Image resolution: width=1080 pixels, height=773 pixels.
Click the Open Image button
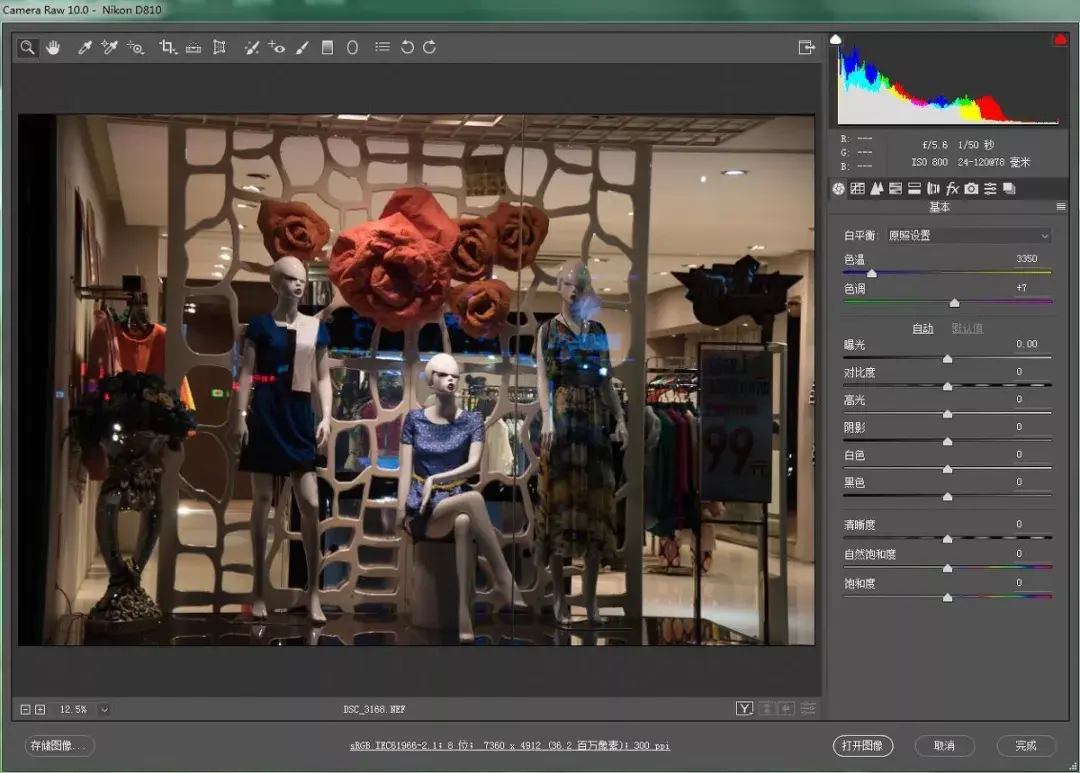pos(862,745)
